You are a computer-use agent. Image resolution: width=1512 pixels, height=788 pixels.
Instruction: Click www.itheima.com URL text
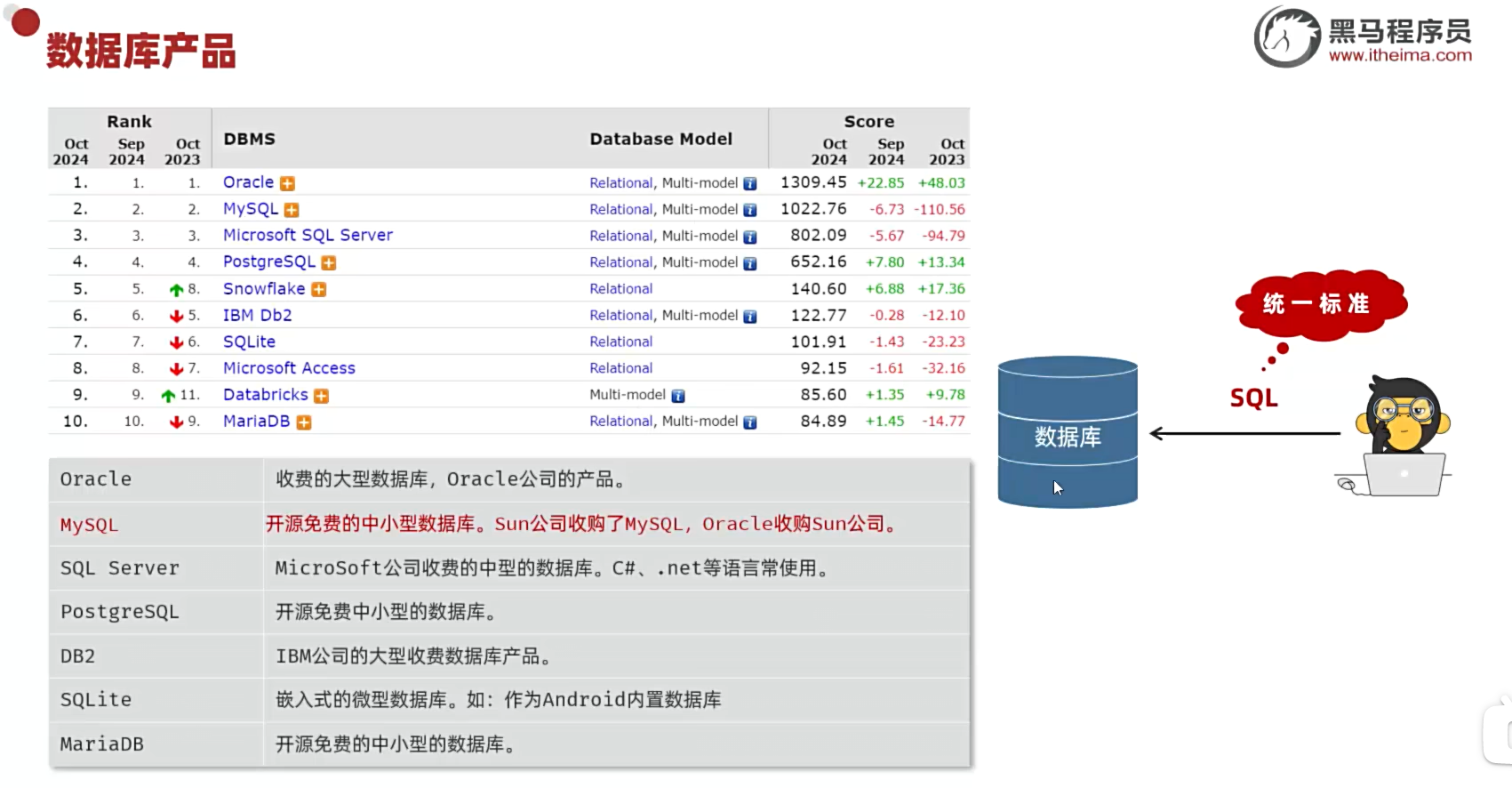1400,55
